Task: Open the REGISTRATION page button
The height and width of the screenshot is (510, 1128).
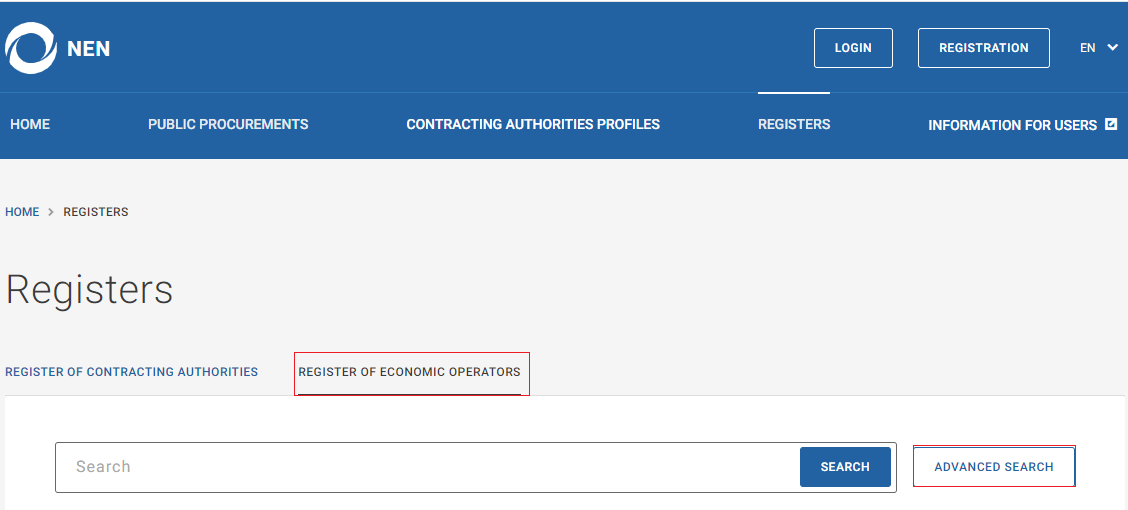Action: [x=983, y=48]
